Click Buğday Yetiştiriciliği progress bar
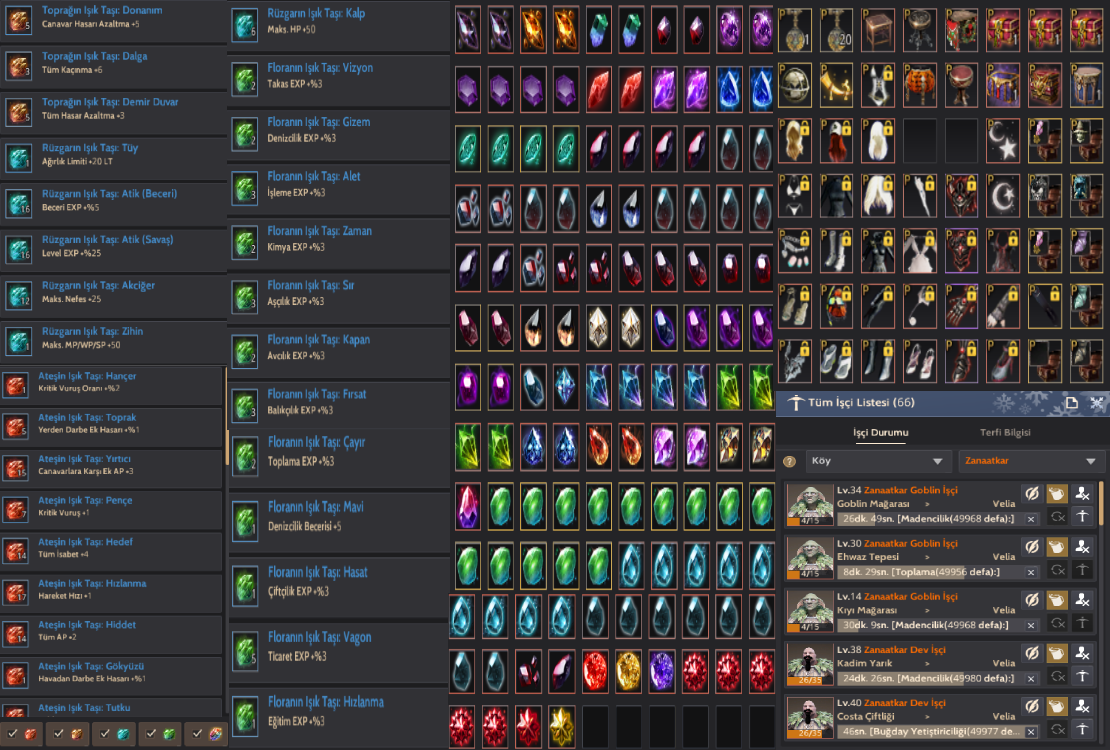This screenshot has height=750, width=1110. click(x=938, y=732)
